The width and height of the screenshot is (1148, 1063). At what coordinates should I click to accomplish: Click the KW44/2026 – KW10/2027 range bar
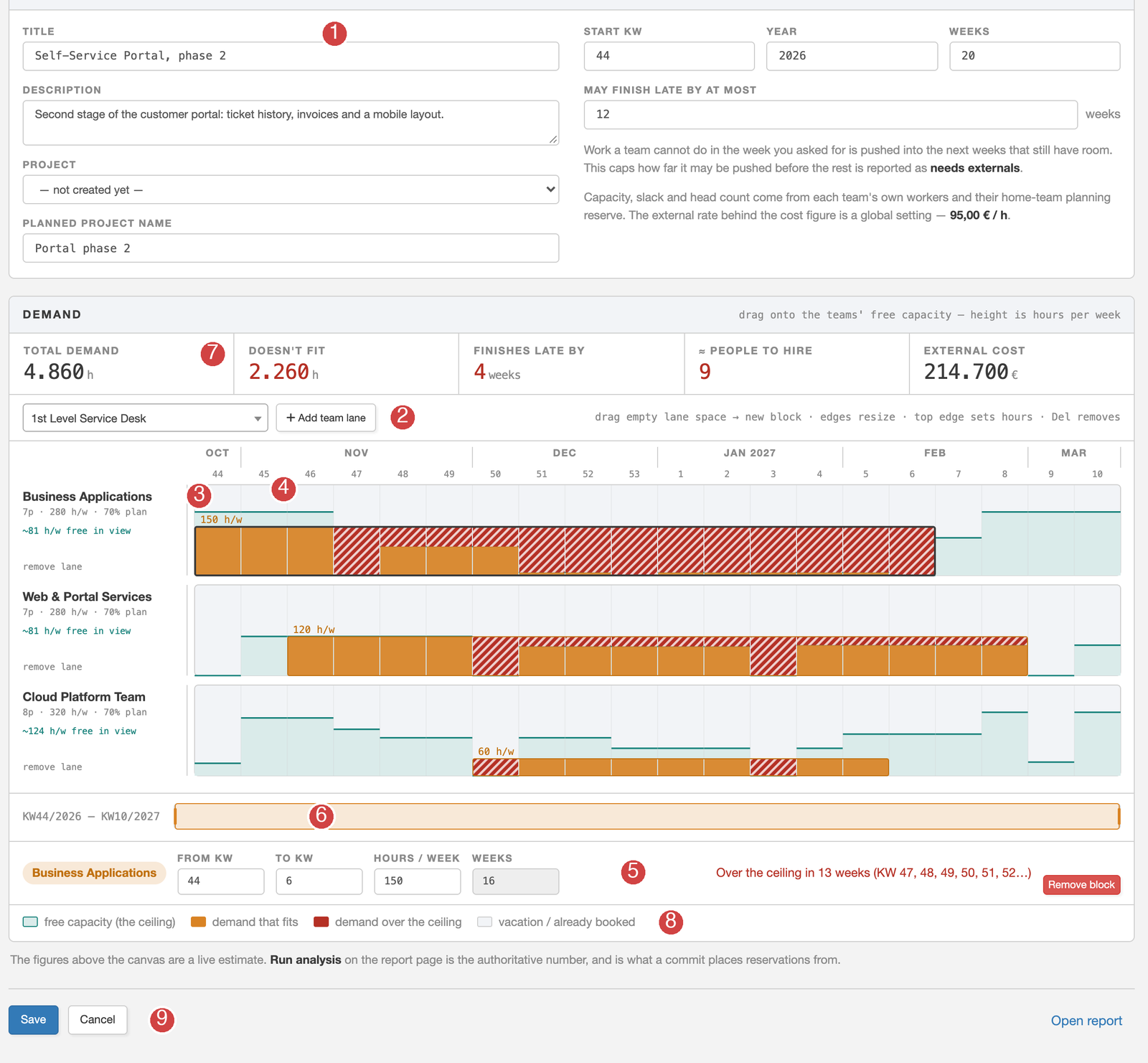pos(646,817)
